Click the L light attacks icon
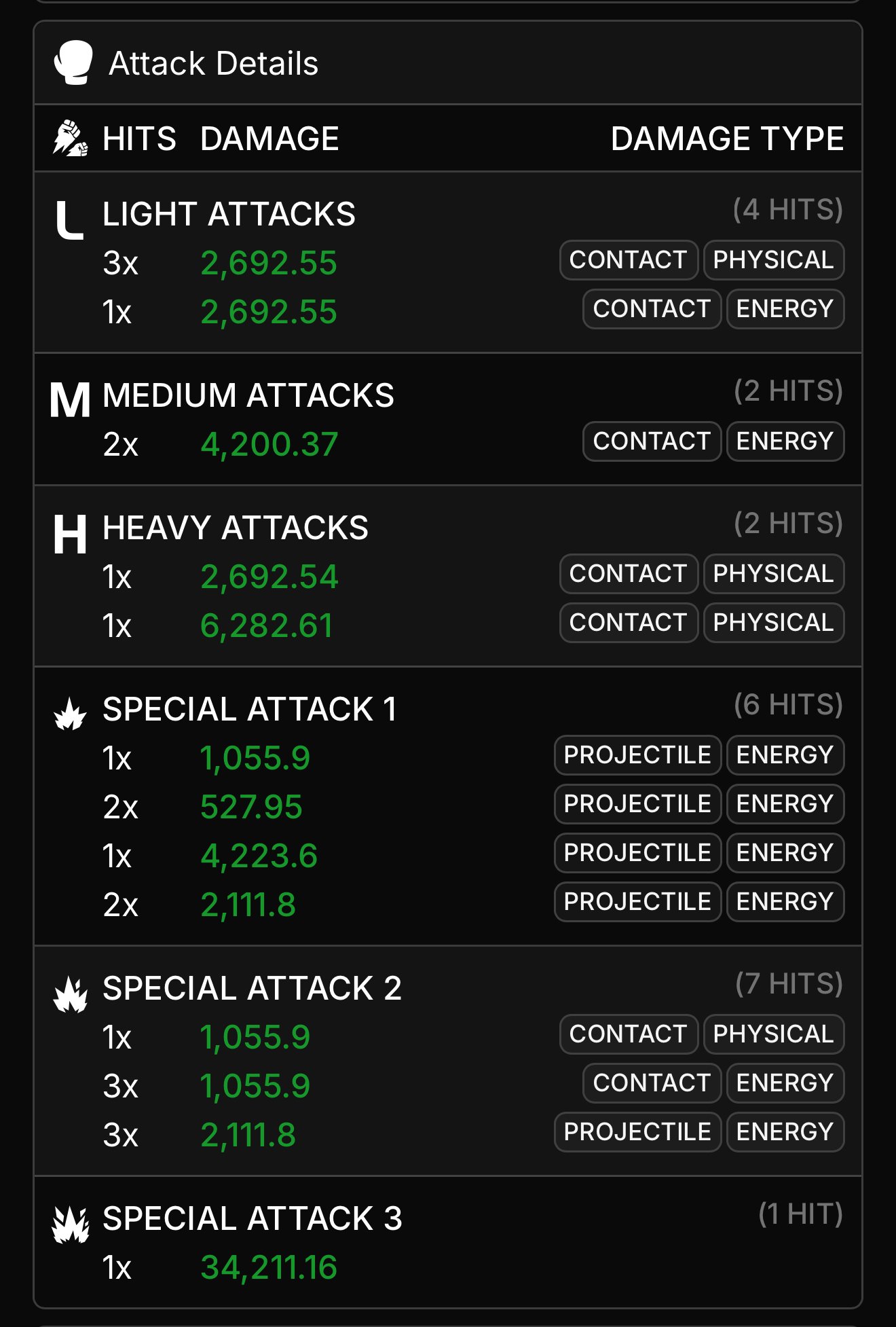 [69, 220]
